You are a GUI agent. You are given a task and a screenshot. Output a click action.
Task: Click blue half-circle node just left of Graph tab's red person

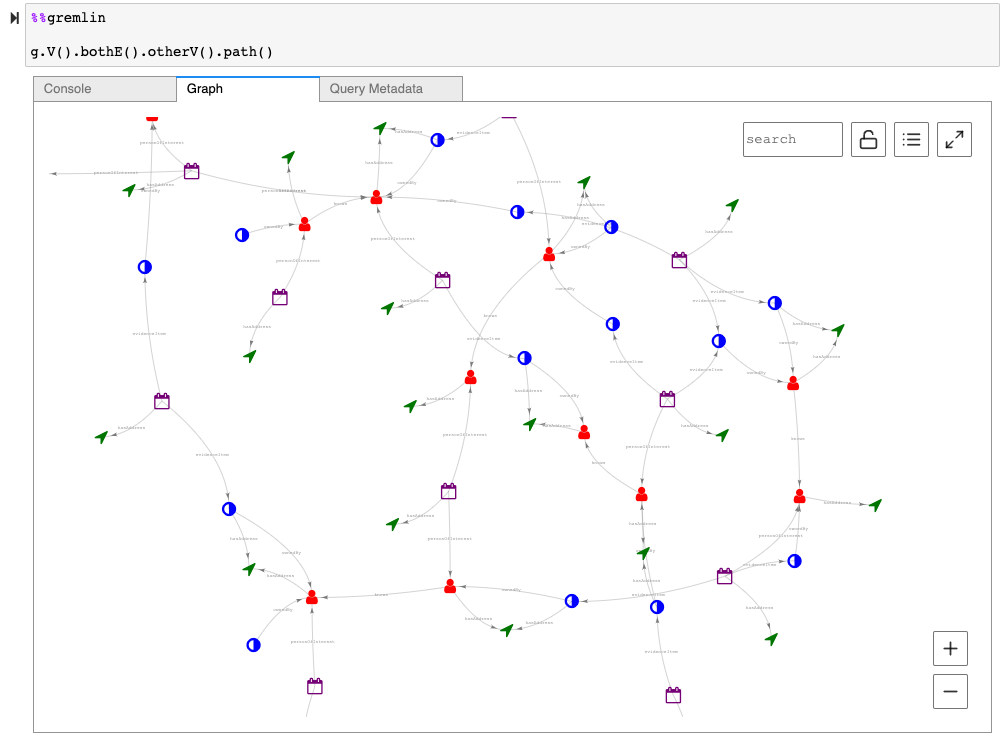point(242,235)
